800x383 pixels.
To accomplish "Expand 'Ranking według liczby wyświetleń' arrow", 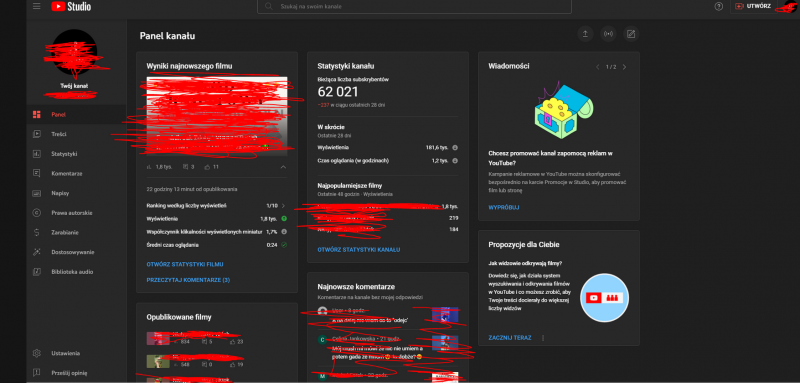I will (283, 206).
